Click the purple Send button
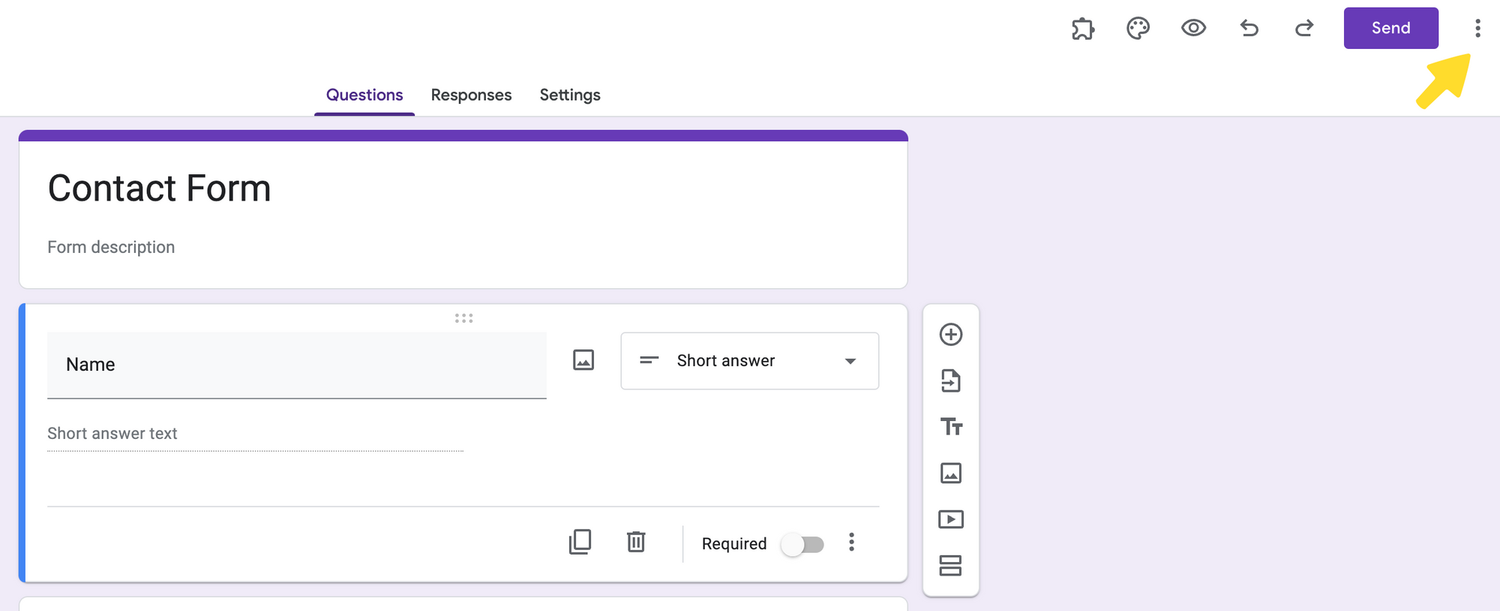 click(1391, 28)
